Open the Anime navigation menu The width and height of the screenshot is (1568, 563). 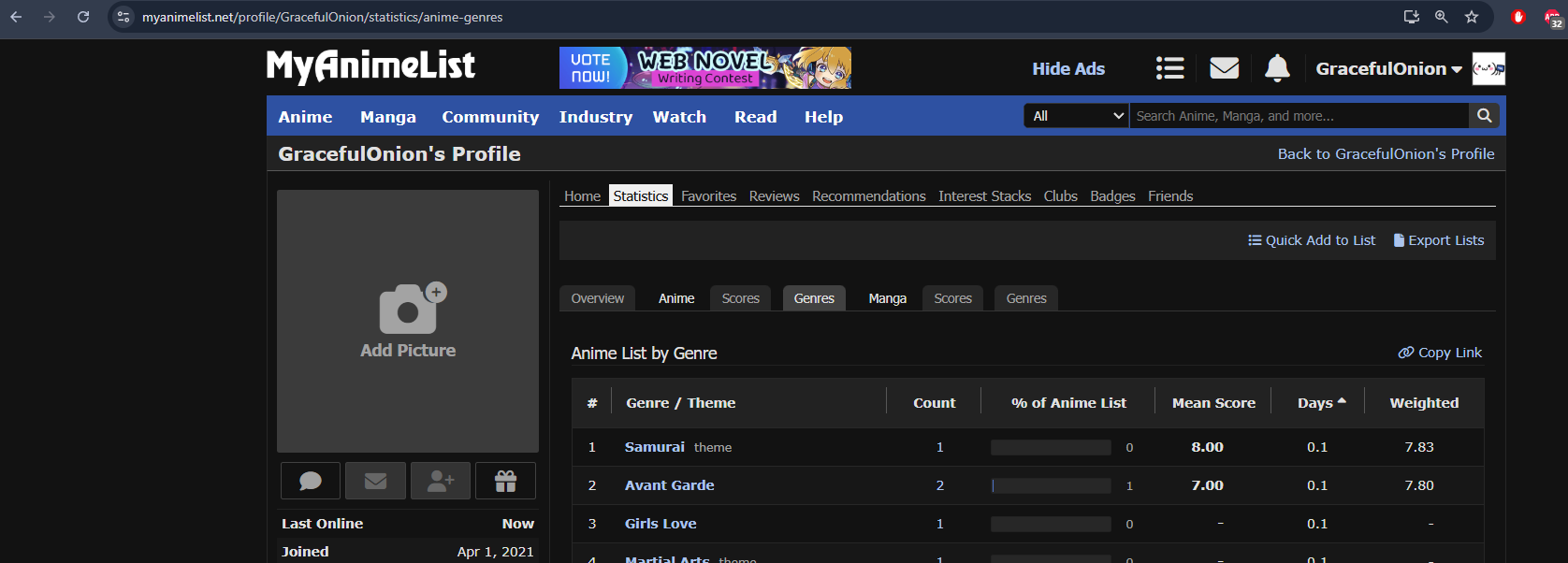point(305,117)
